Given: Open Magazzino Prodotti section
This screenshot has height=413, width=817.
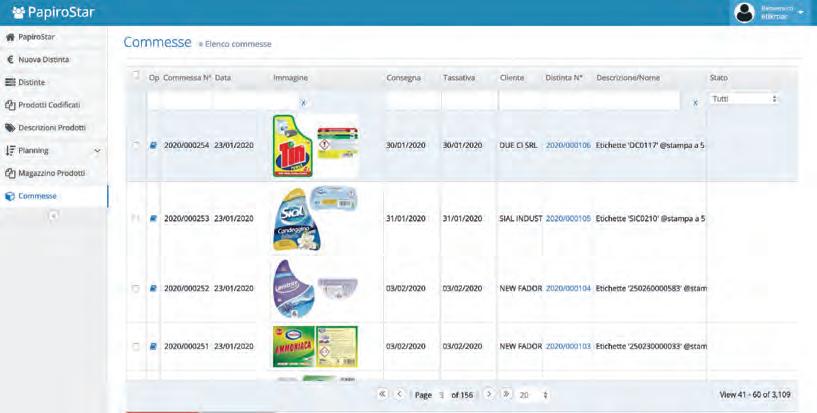Looking at the screenshot, I should [53, 173].
